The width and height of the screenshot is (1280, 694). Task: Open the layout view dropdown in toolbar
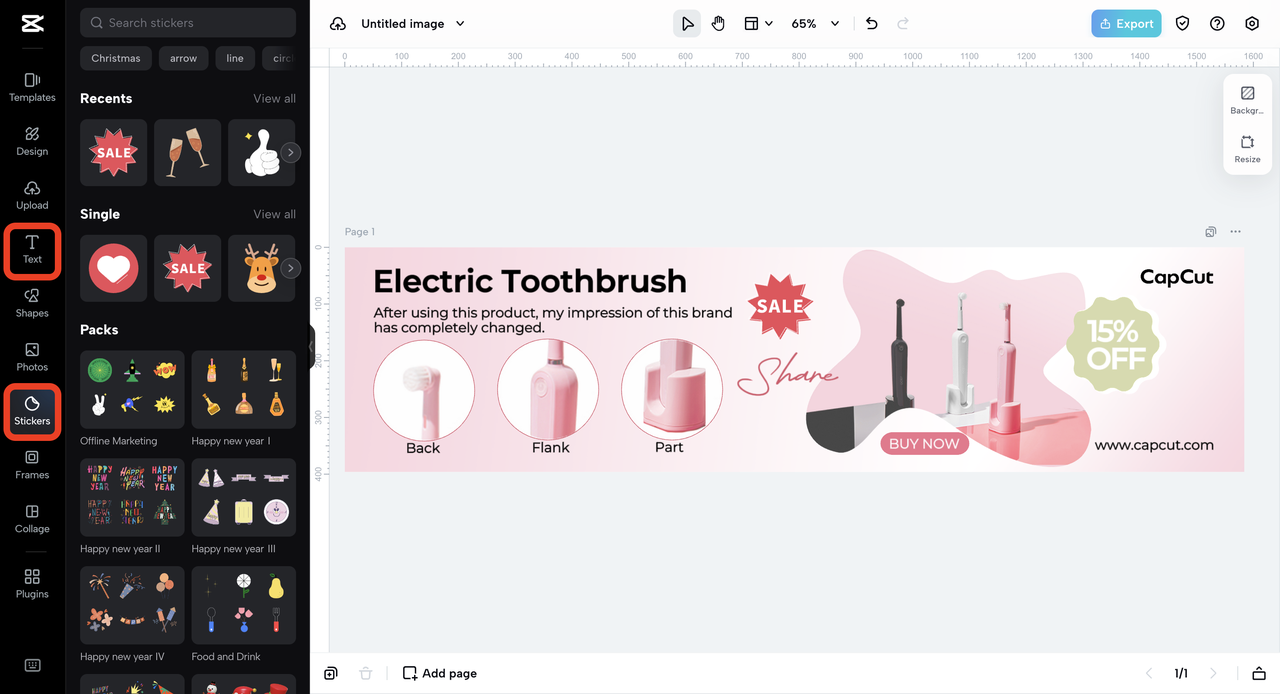pyautogui.click(x=758, y=24)
